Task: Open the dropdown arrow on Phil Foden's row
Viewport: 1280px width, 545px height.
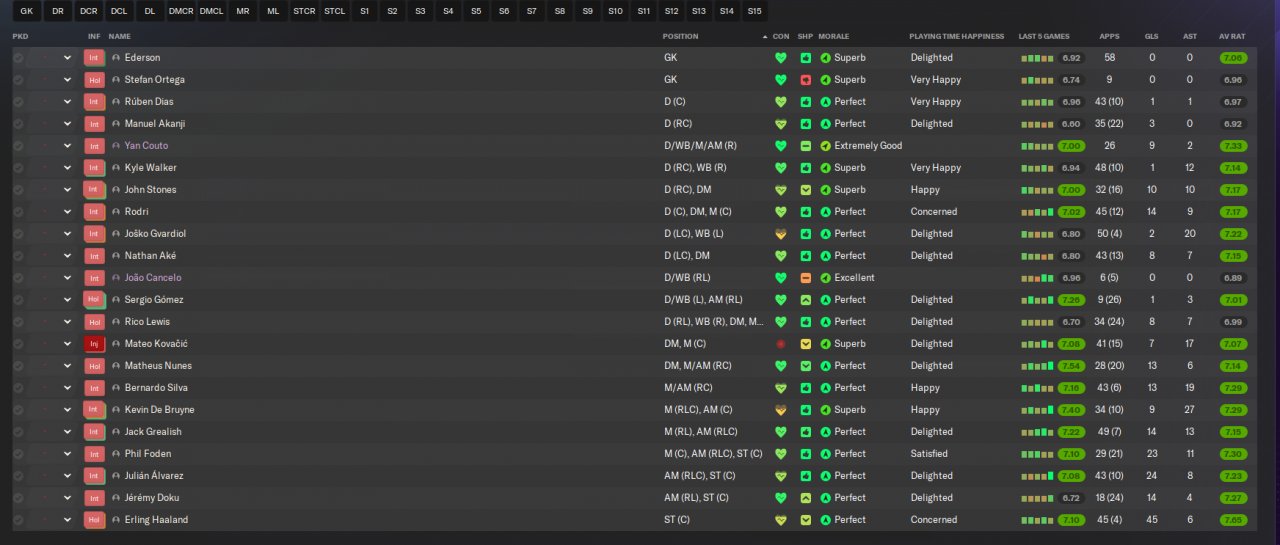Action: point(68,454)
